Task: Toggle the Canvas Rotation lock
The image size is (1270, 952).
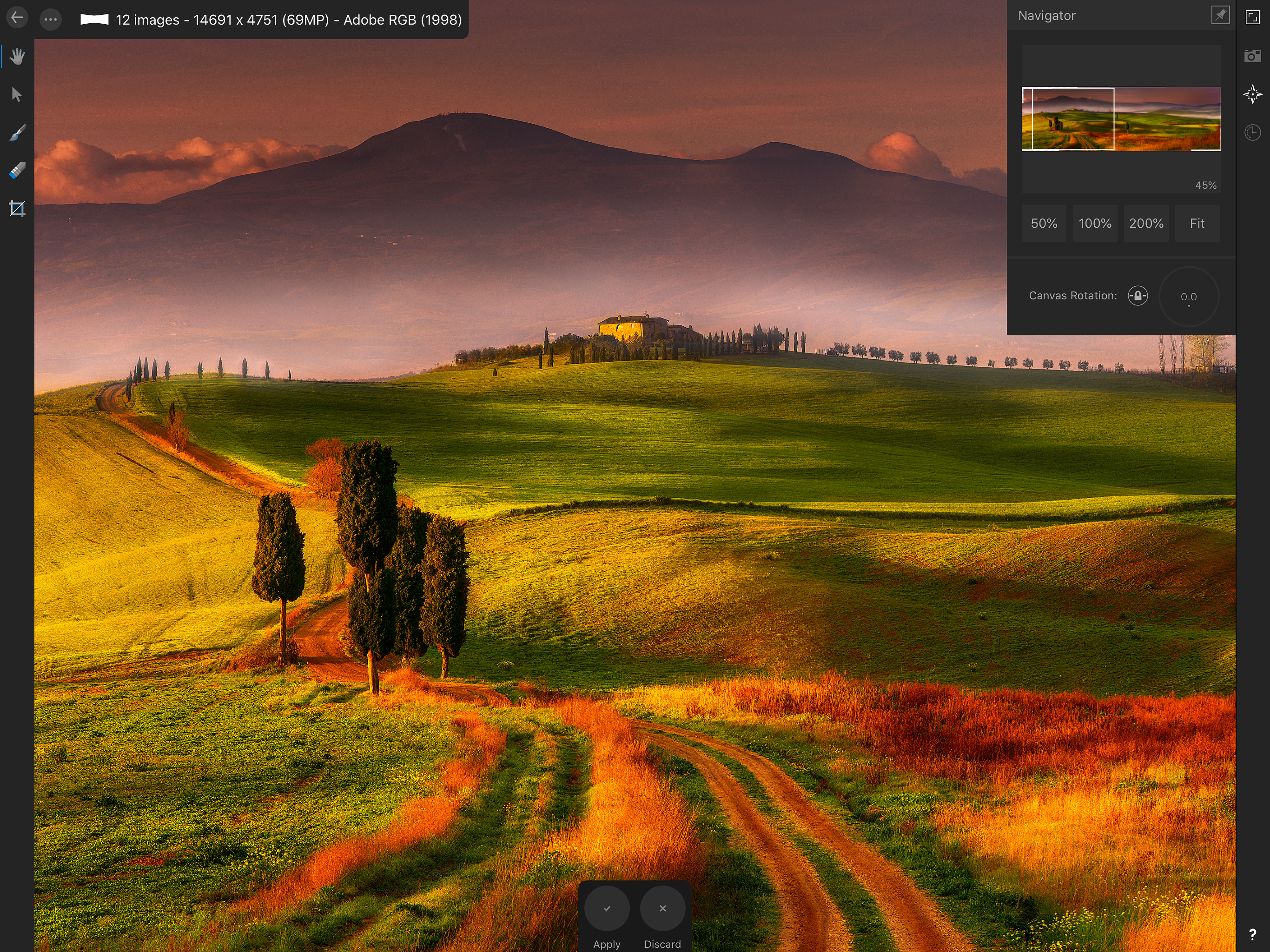Action: pos(1138,296)
